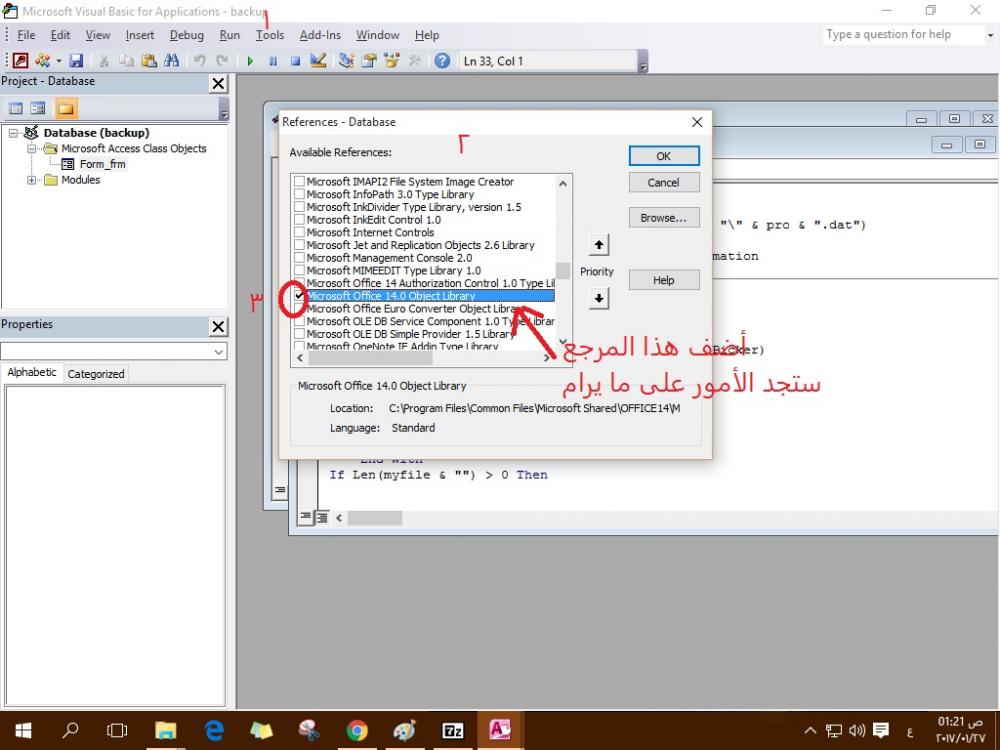1000x750 pixels.
Task: Click the View Microsoft Access toolbar icon
Action: (20, 61)
